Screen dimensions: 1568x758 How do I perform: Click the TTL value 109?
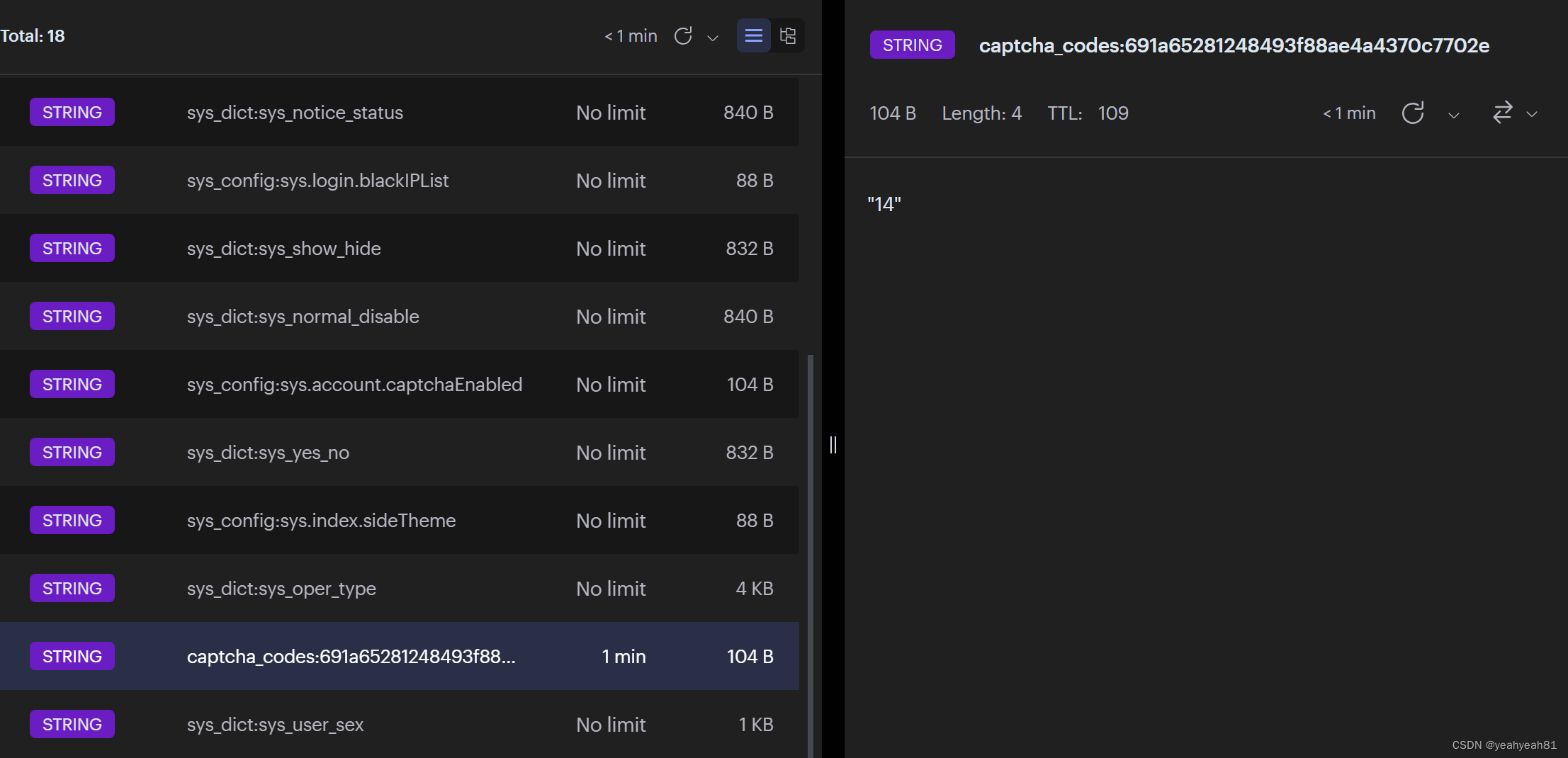[1113, 113]
